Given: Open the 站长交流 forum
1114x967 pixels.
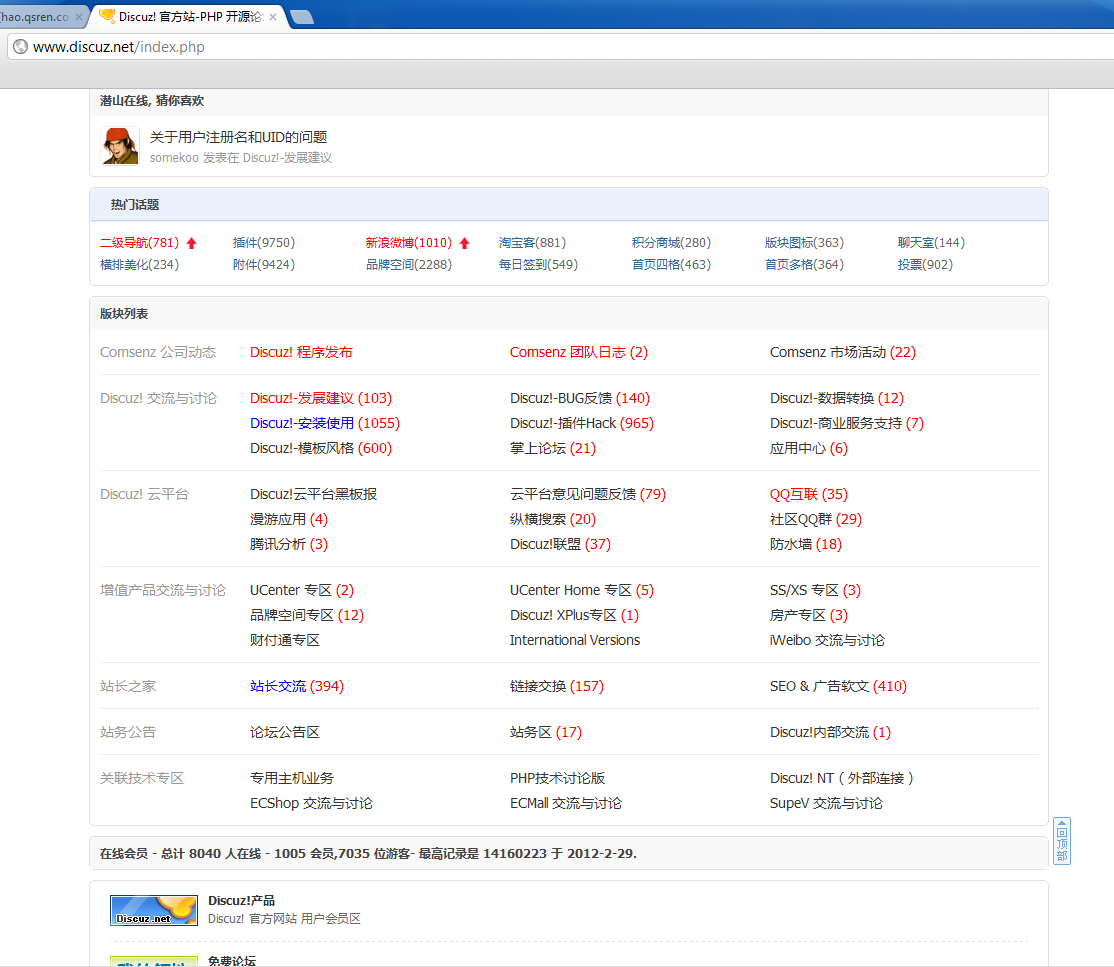Looking at the screenshot, I should tap(278, 686).
